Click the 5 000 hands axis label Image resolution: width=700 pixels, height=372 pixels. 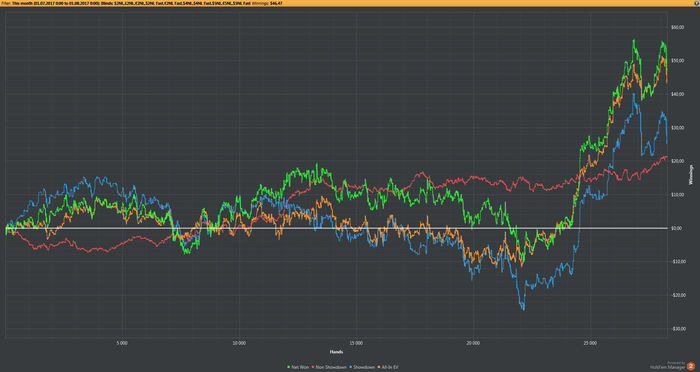click(x=122, y=343)
